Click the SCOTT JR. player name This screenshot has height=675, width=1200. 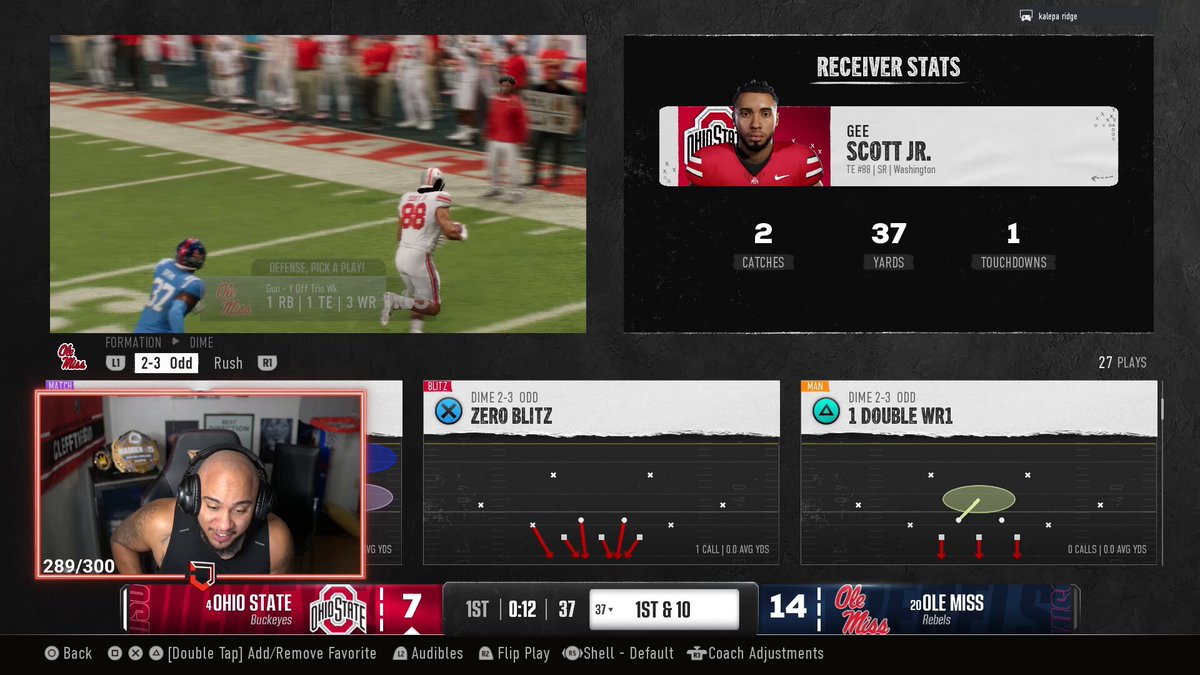click(x=888, y=152)
